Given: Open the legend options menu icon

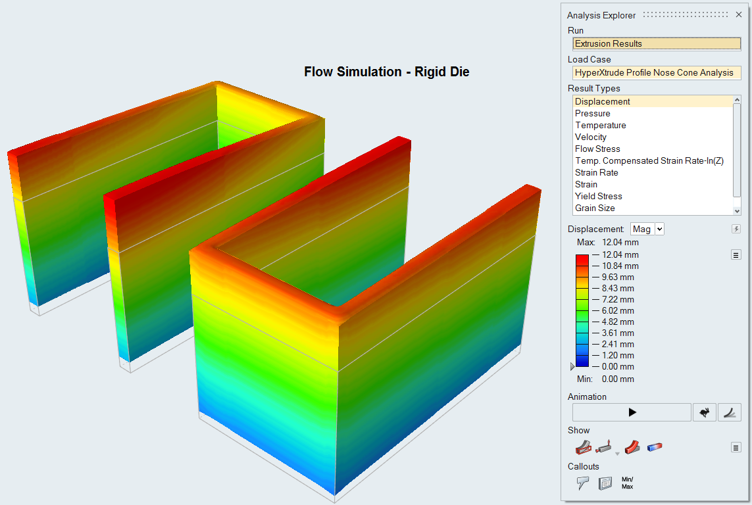Looking at the screenshot, I should [x=736, y=256].
